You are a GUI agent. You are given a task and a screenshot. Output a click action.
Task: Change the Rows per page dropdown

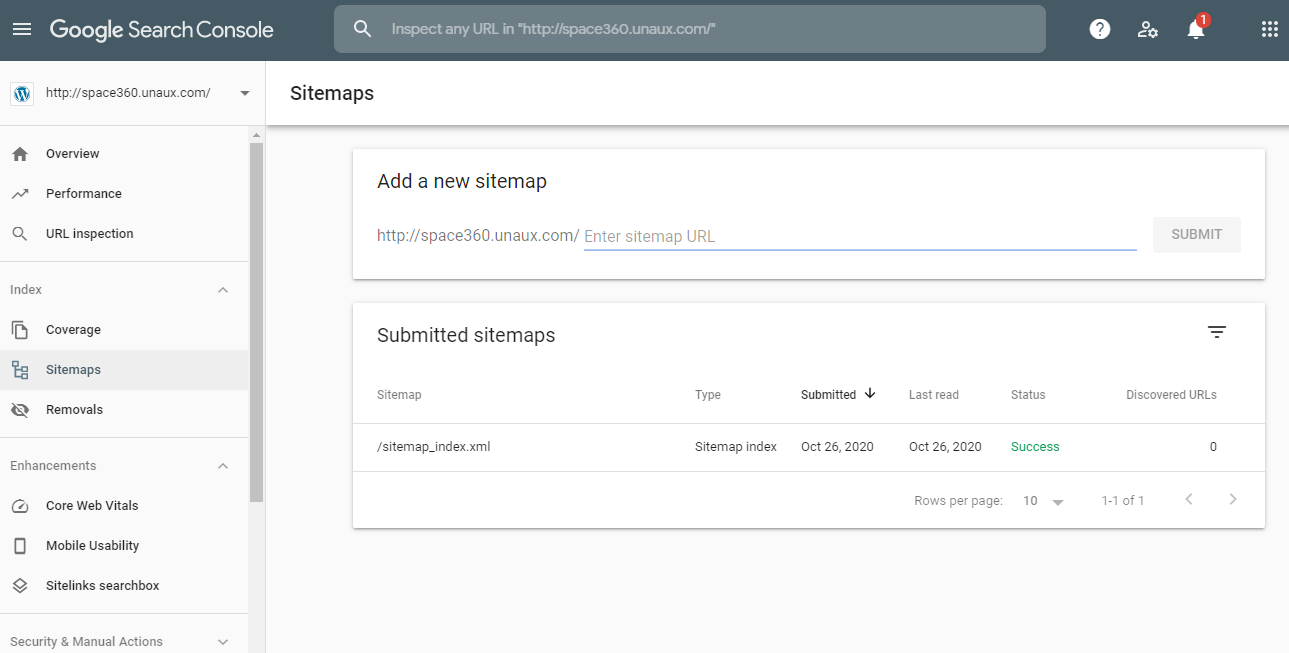(x=1042, y=500)
